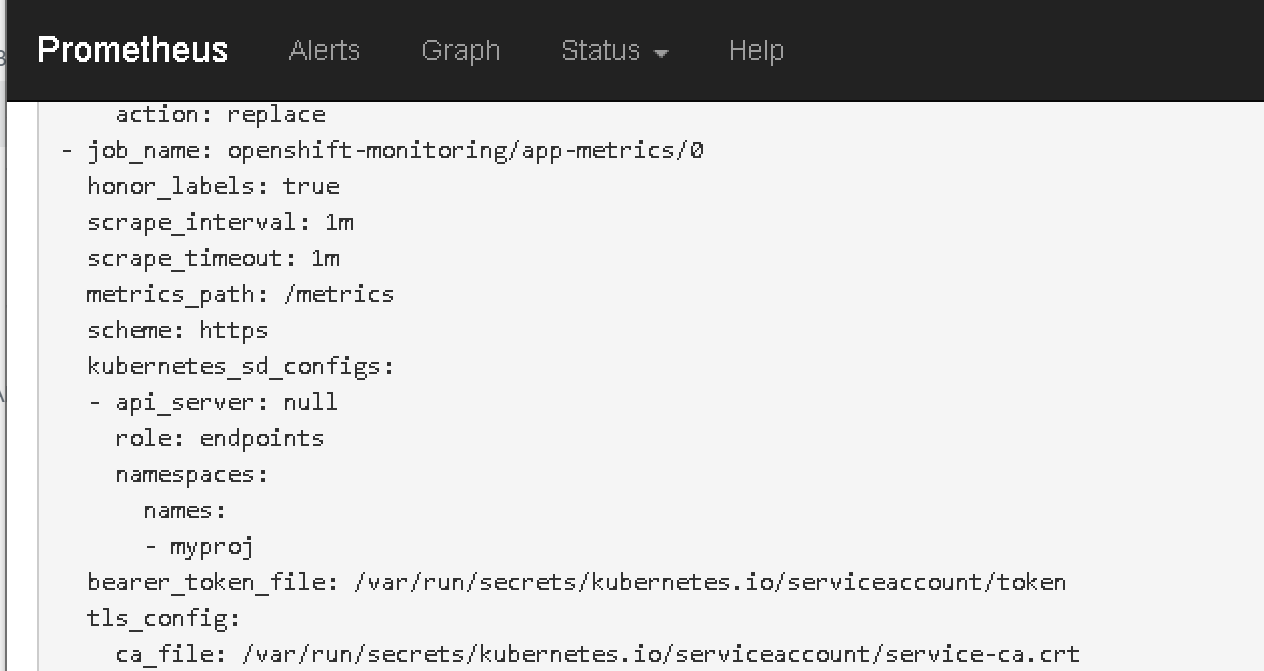1264x671 pixels.
Task: Click the metrics_path: /metrics line
Action: (x=240, y=294)
